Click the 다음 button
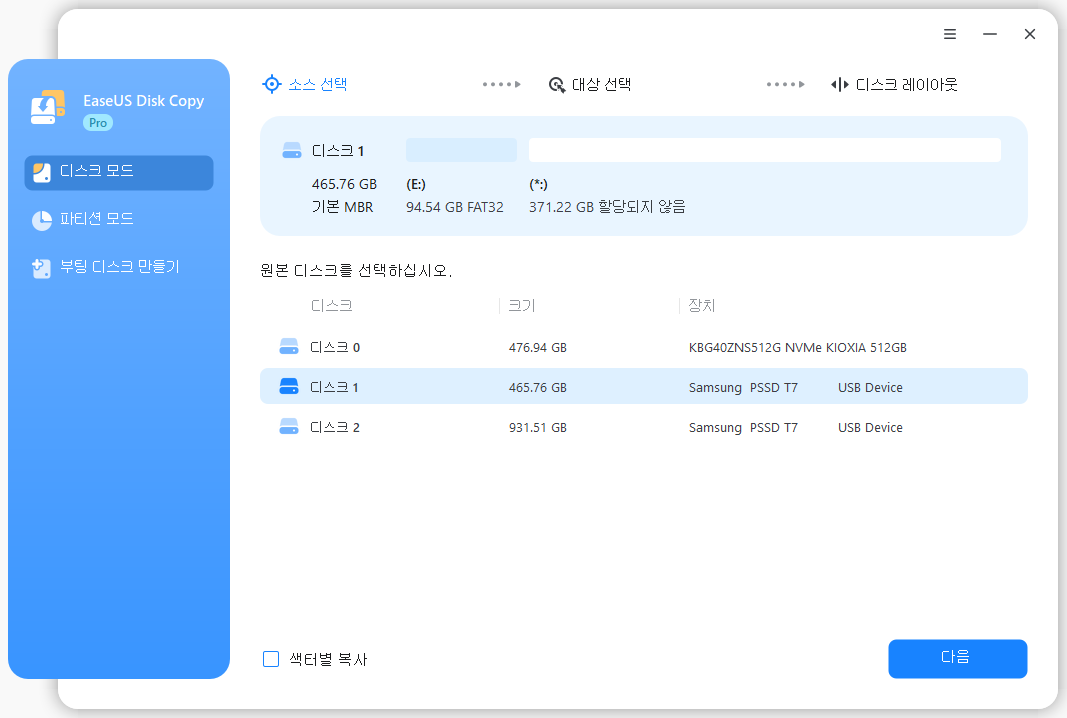Image resolution: width=1067 pixels, height=718 pixels. [957, 659]
